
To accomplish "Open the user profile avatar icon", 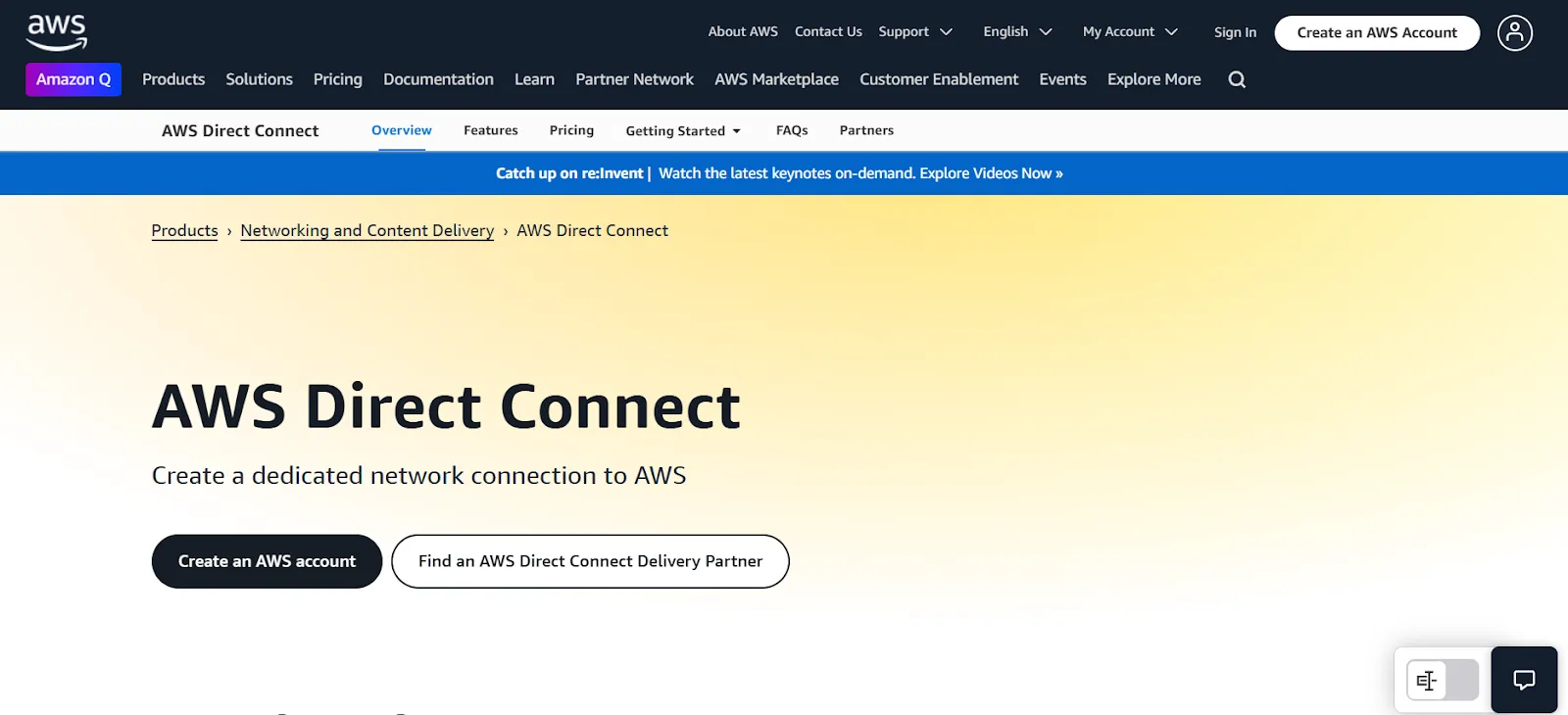I will click(x=1514, y=32).
